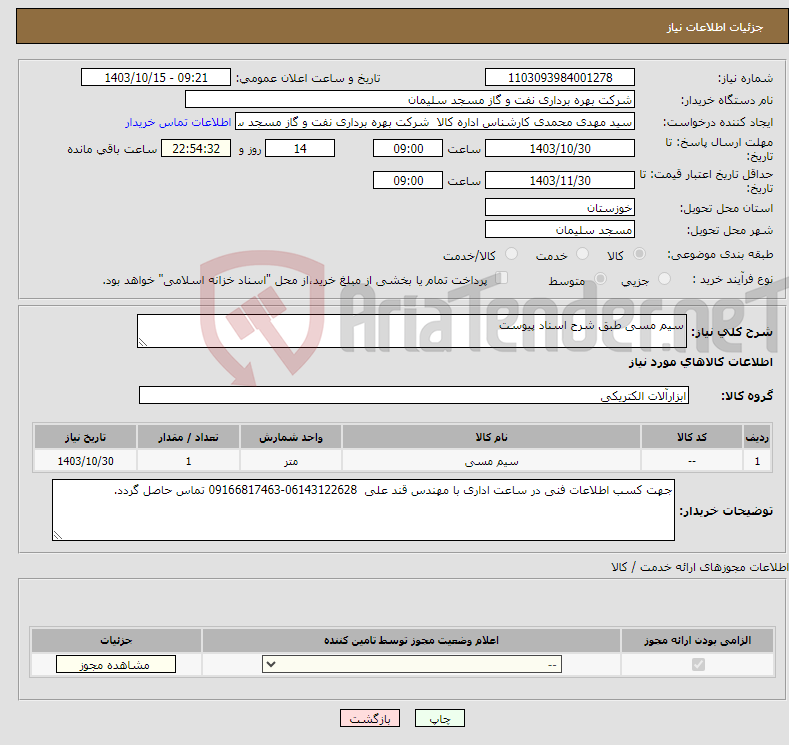This screenshot has height=745, width=789.
Task: Click the نام دستگاه خریدار field
Action: click(410, 100)
